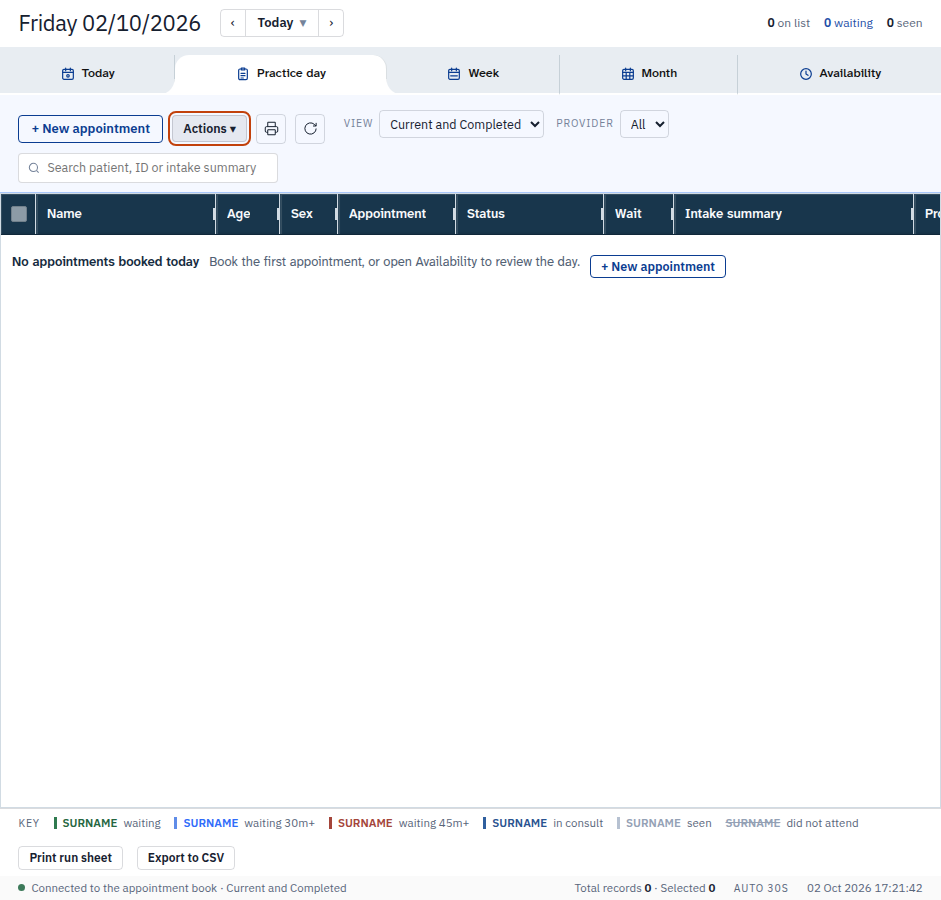
Task: Switch to the Week tab
Action: point(473,73)
